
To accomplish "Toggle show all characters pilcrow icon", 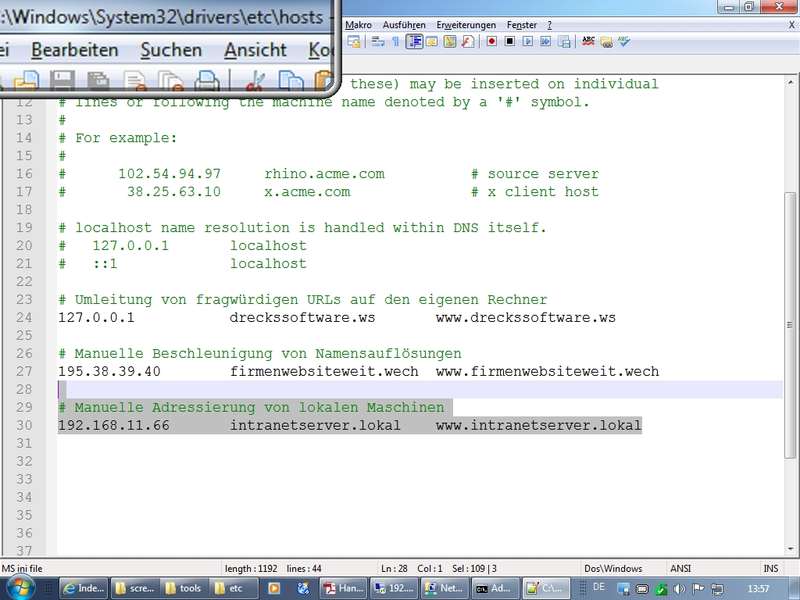I will click(x=395, y=42).
